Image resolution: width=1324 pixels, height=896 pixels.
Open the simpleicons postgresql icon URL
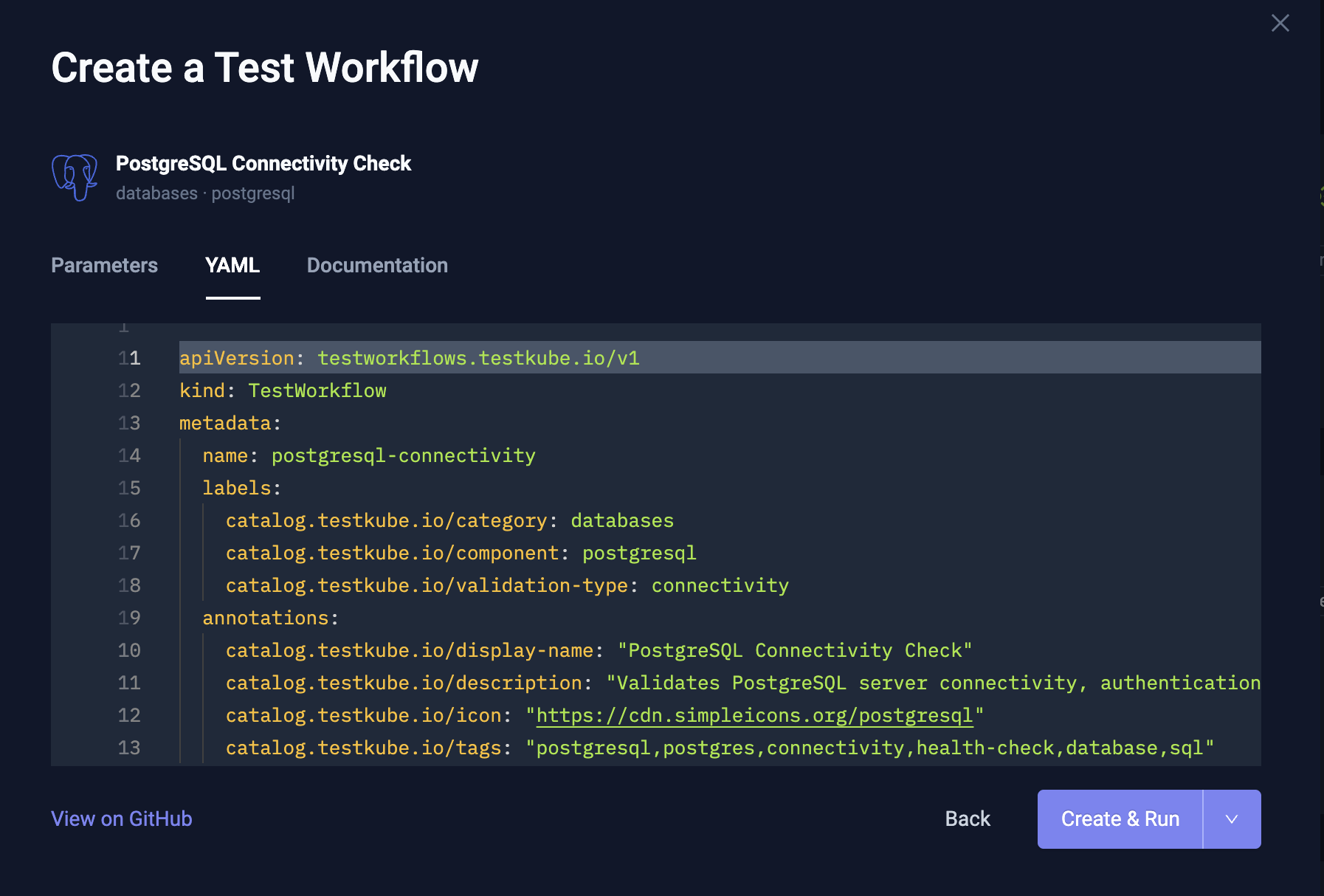click(x=754, y=714)
